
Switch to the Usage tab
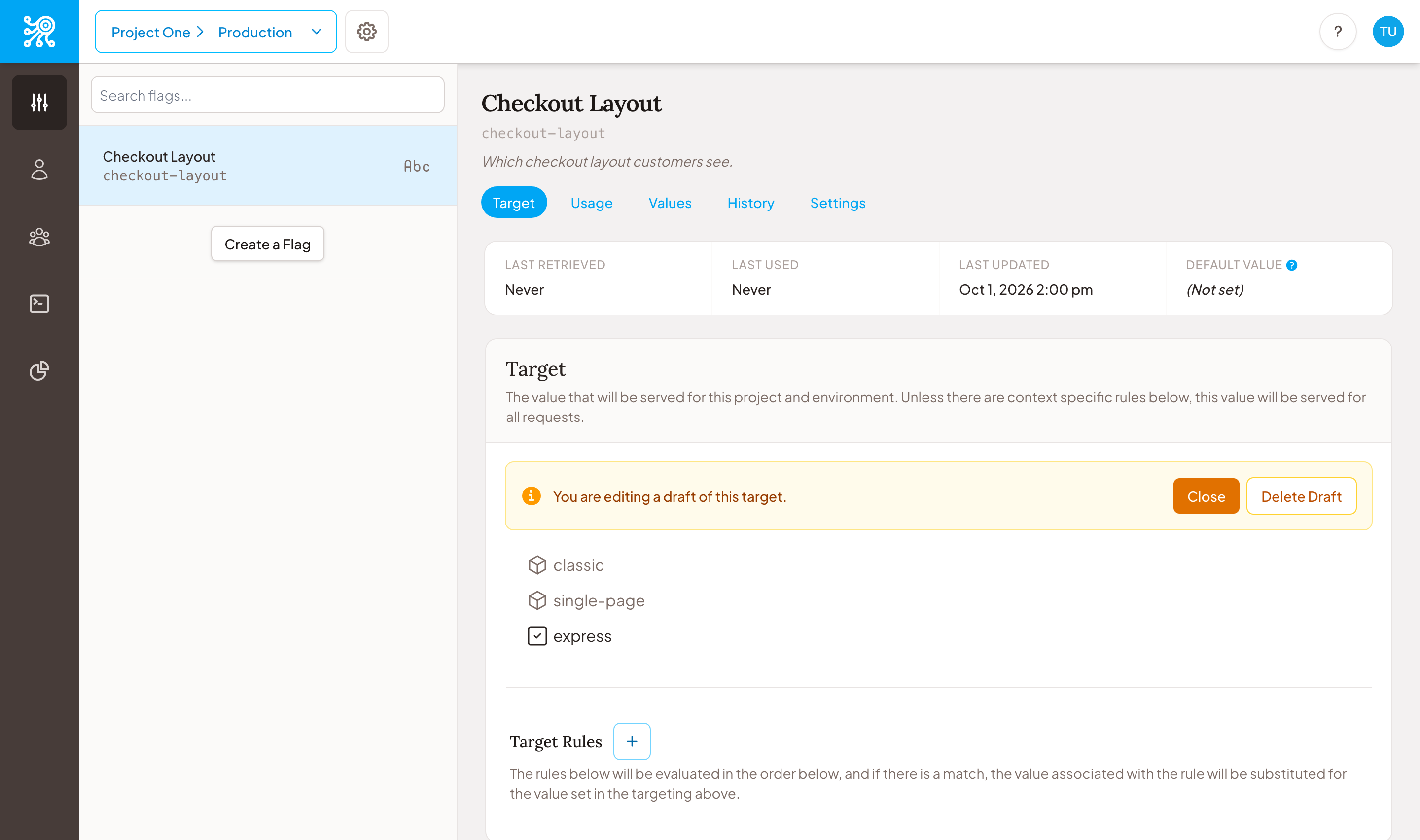tap(592, 202)
